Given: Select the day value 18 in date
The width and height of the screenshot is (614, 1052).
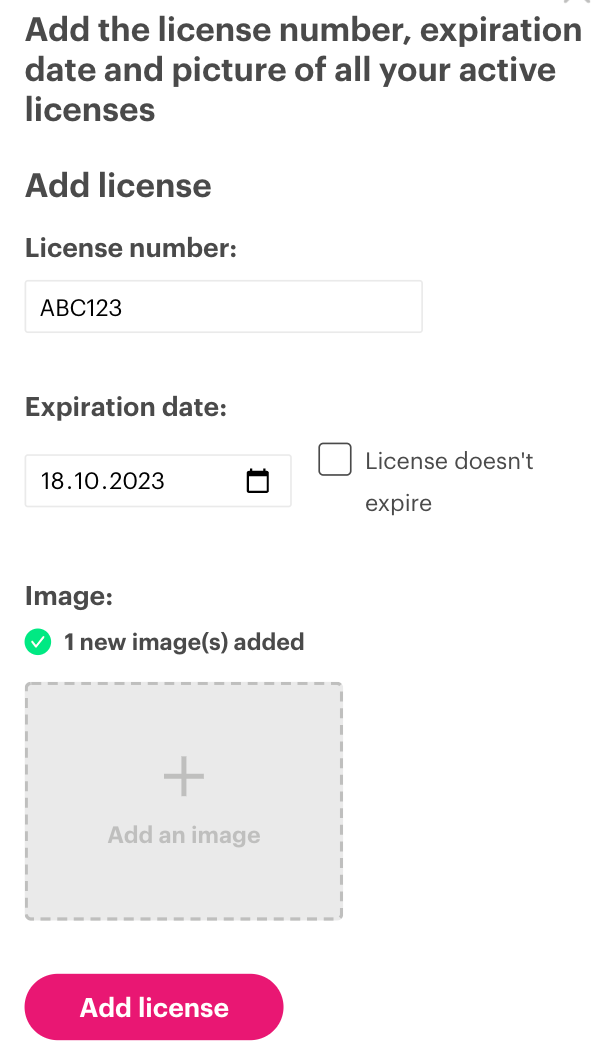Looking at the screenshot, I should pos(52,481).
